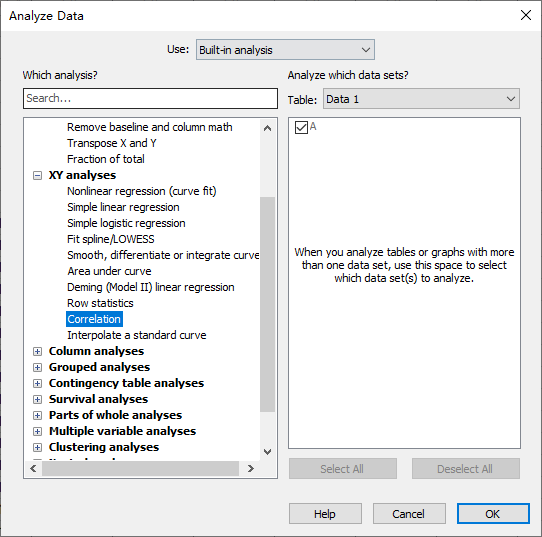This screenshot has height=537, width=542.
Task: Select Nonlinear regression (curve fit)
Action: point(142,191)
